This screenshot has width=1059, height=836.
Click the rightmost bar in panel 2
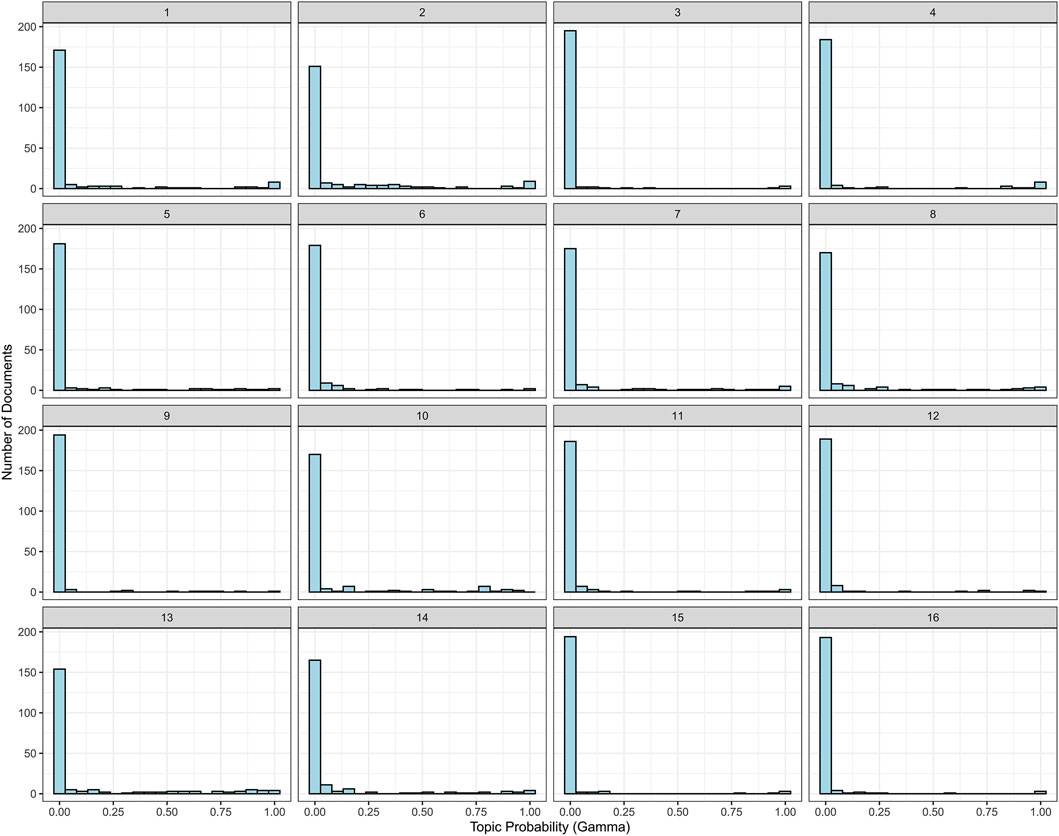tap(530, 185)
